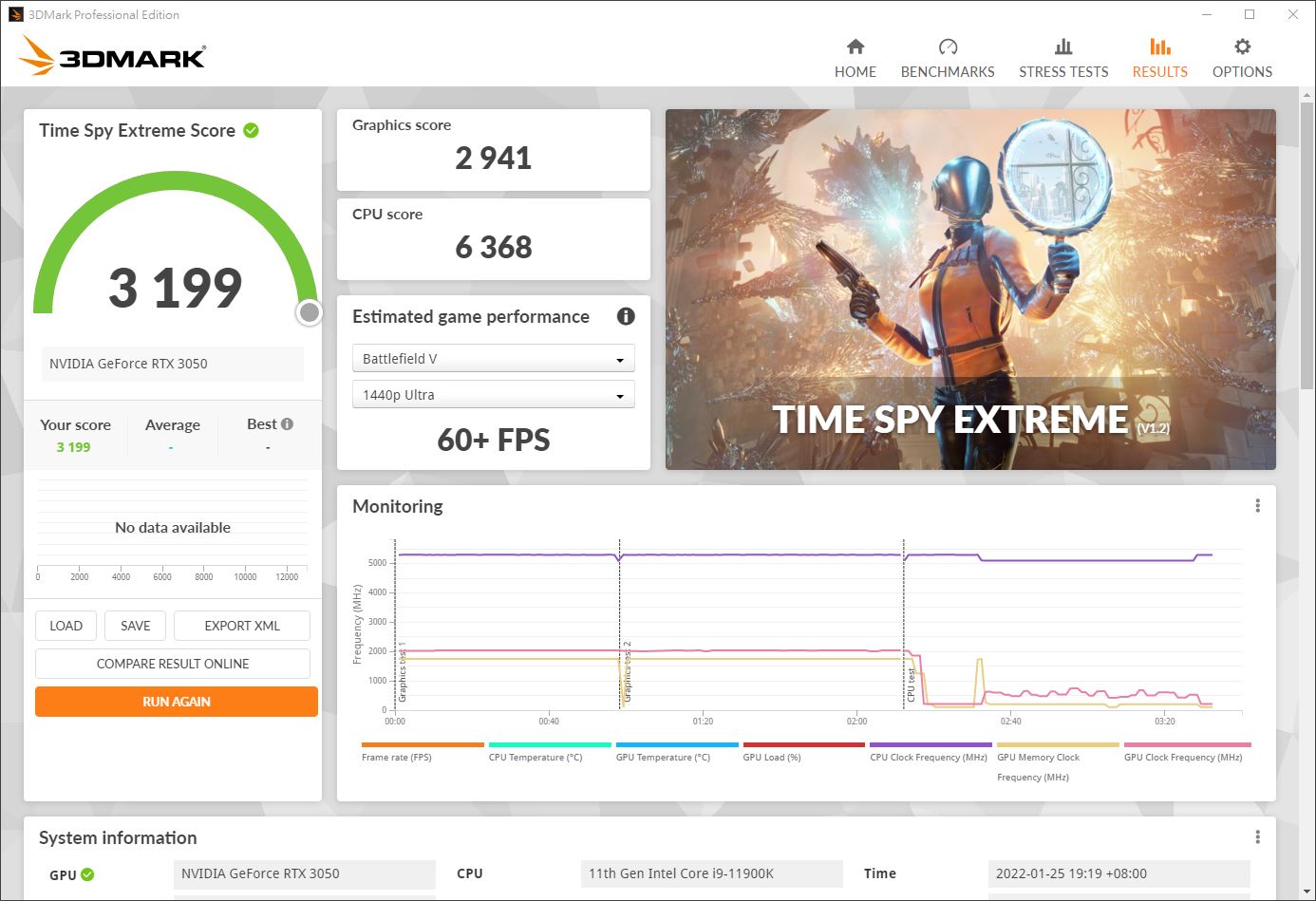
Task: Click GPU value NVIDIA GeForce RTX 3050 in System information
Action: point(304,873)
